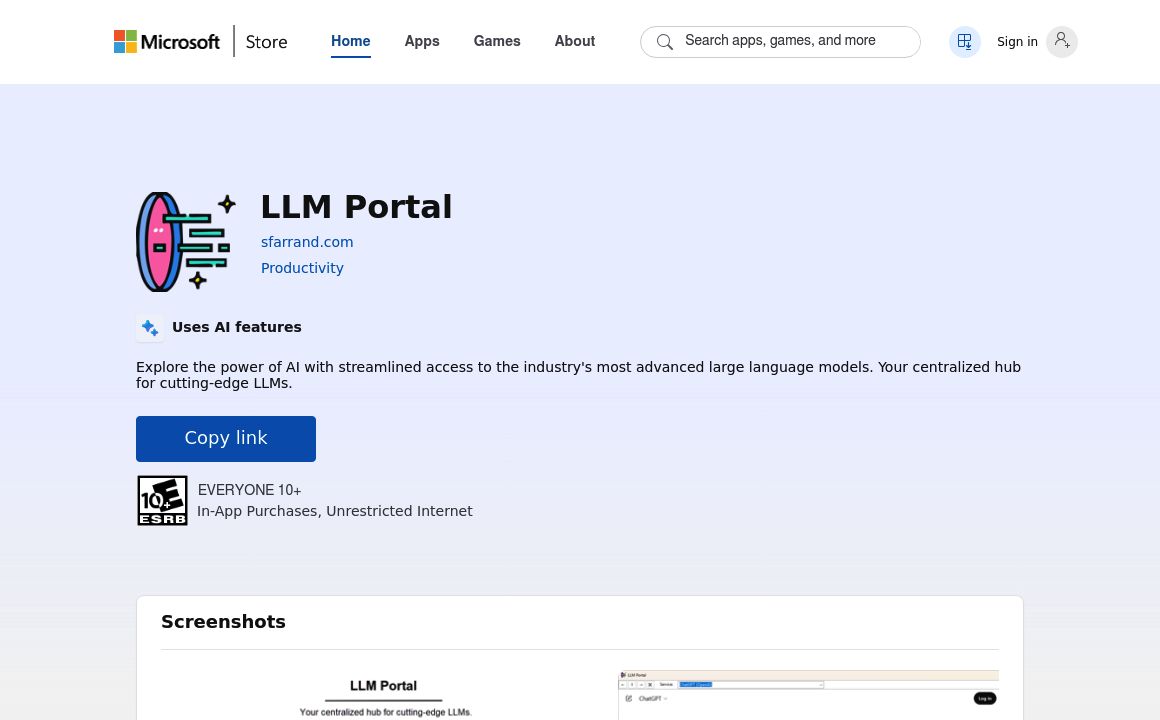Screen dimensions: 1160x720
Task: Open the Apps section
Action: pos(421,41)
